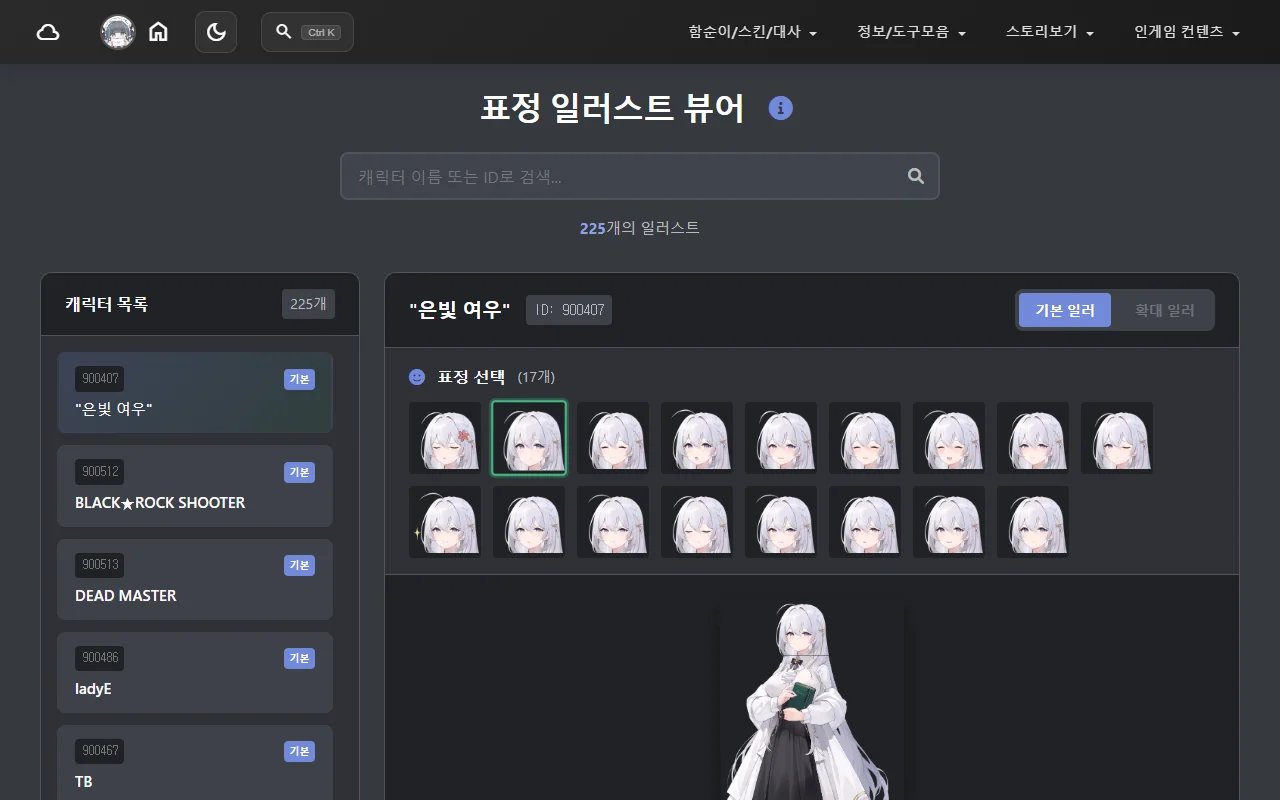Click the 기본 tag on 900512 card
This screenshot has height=800, width=1280.
(299, 472)
